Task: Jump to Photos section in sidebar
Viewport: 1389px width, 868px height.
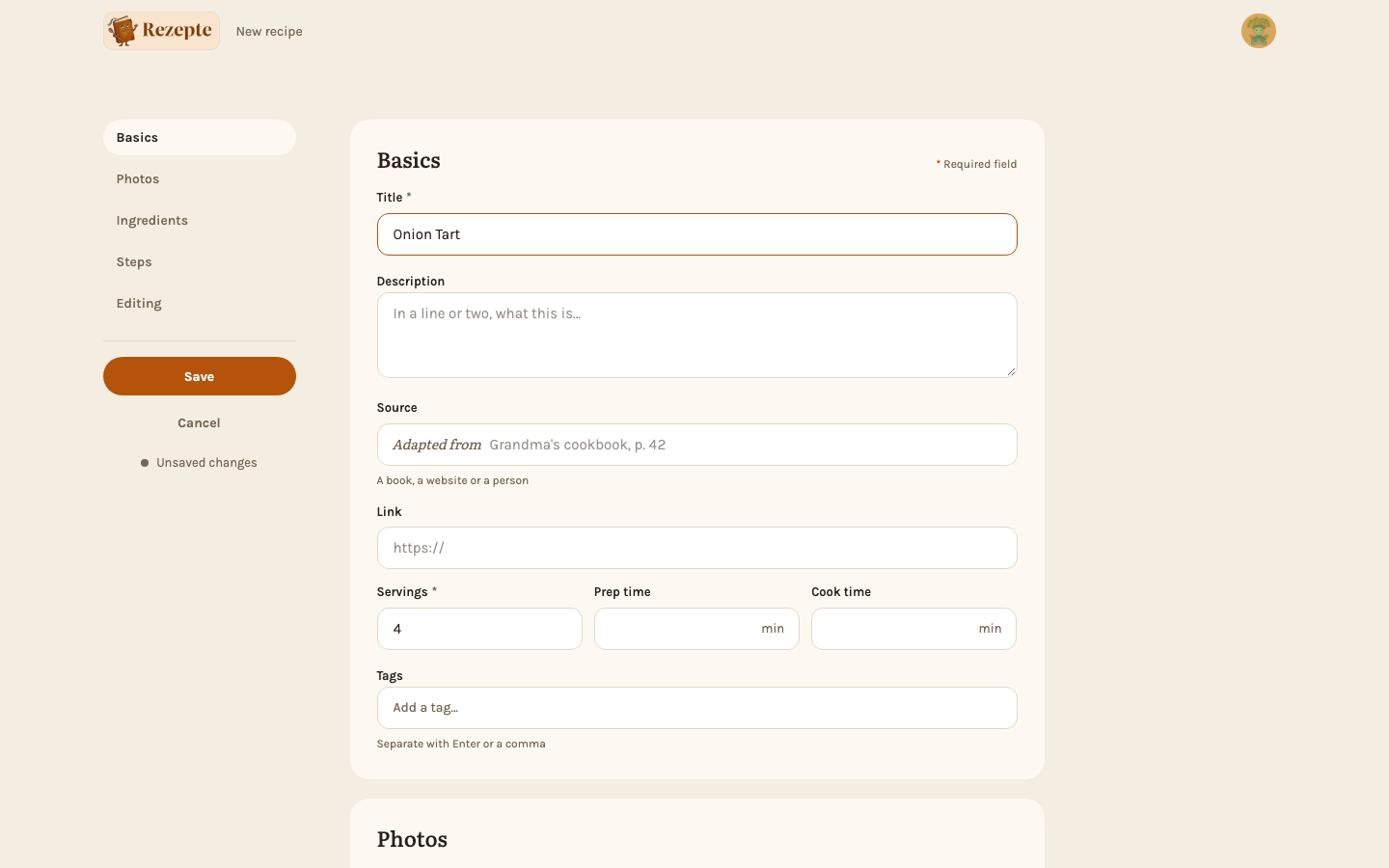Action: click(200, 179)
